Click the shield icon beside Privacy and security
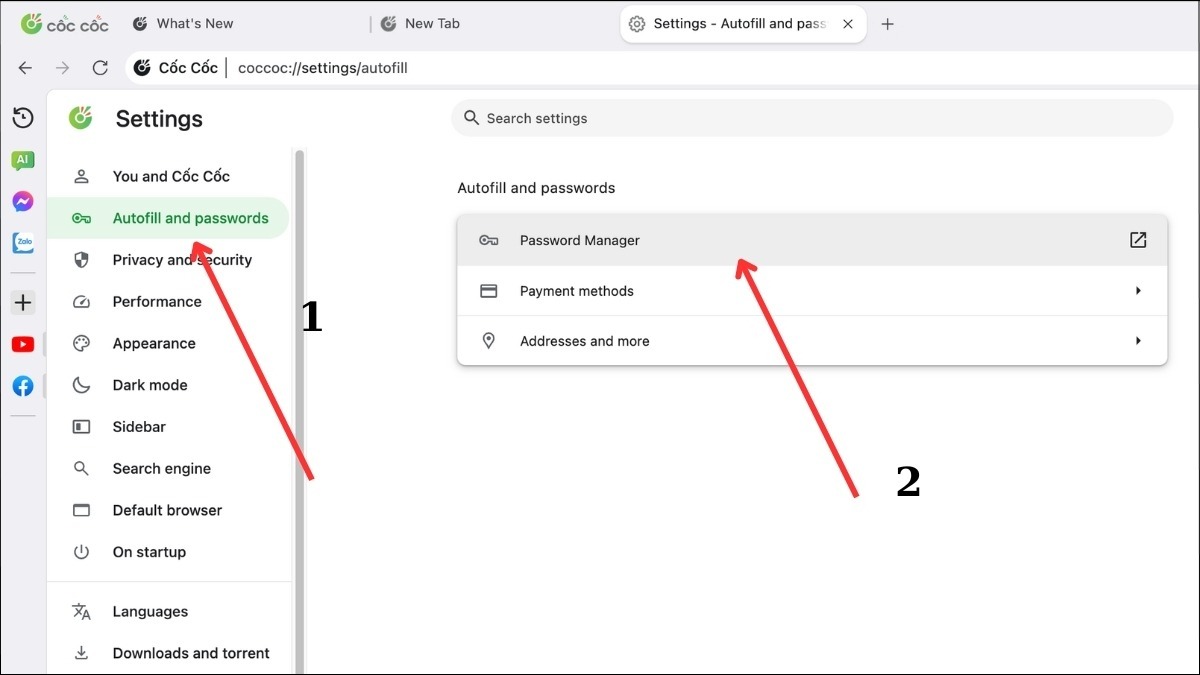Viewport: 1200px width, 675px height. point(82,260)
